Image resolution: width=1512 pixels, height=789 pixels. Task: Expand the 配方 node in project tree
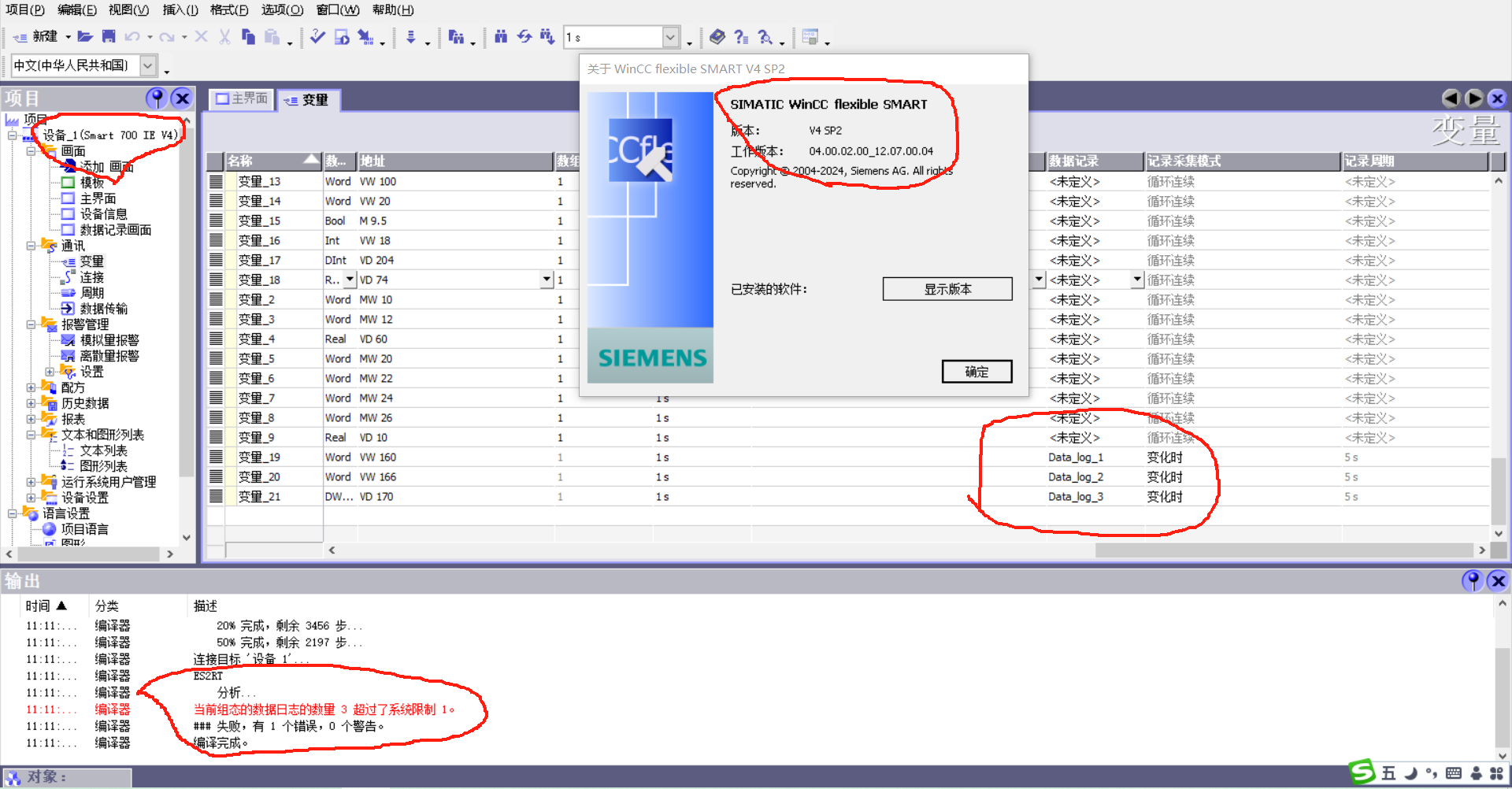point(31,387)
